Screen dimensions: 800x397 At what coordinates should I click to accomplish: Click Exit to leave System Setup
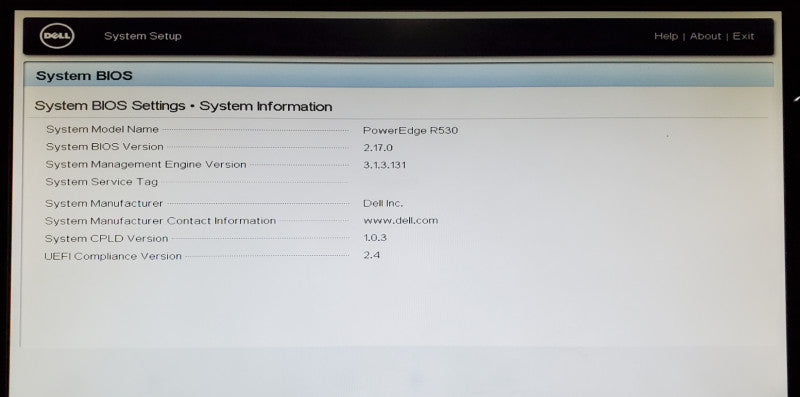point(743,36)
